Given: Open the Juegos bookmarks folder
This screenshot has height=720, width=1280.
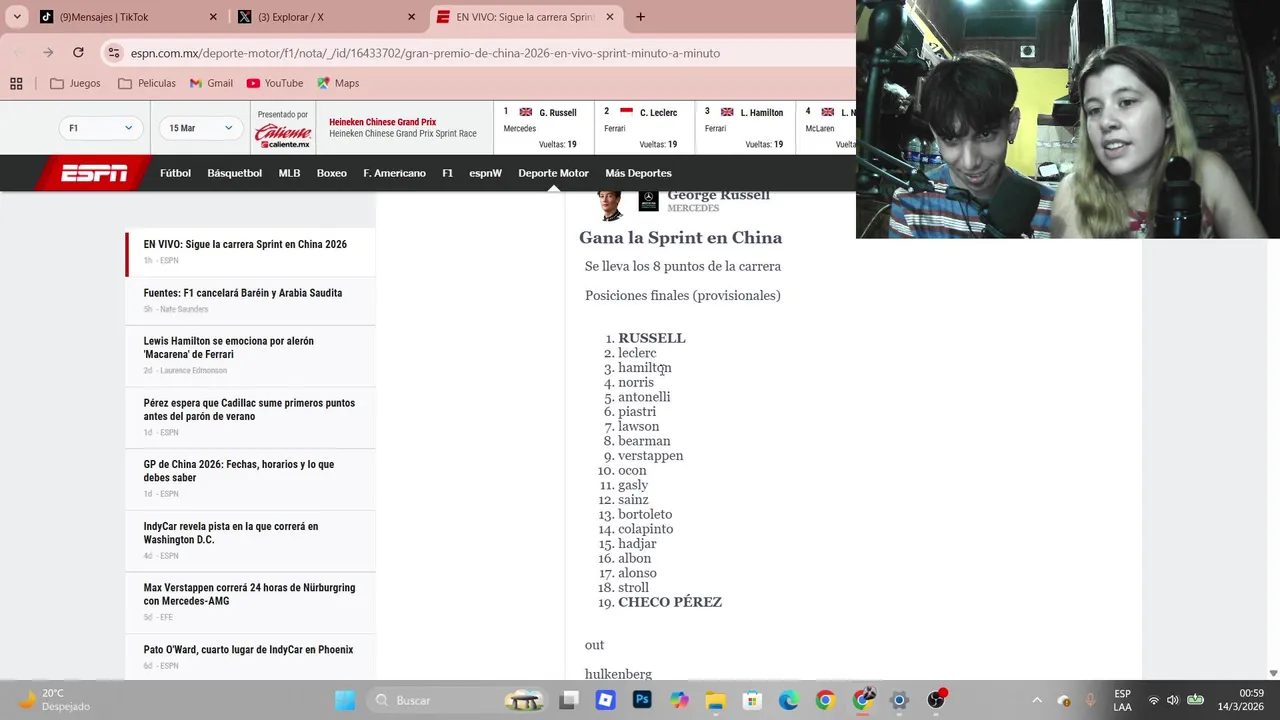Looking at the screenshot, I should pyautogui.click(x=75, y=83).
